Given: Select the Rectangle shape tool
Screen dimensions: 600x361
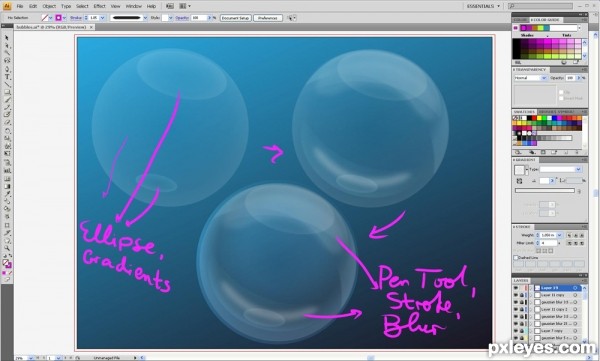Looking at the screenshot, I should 7,92.
